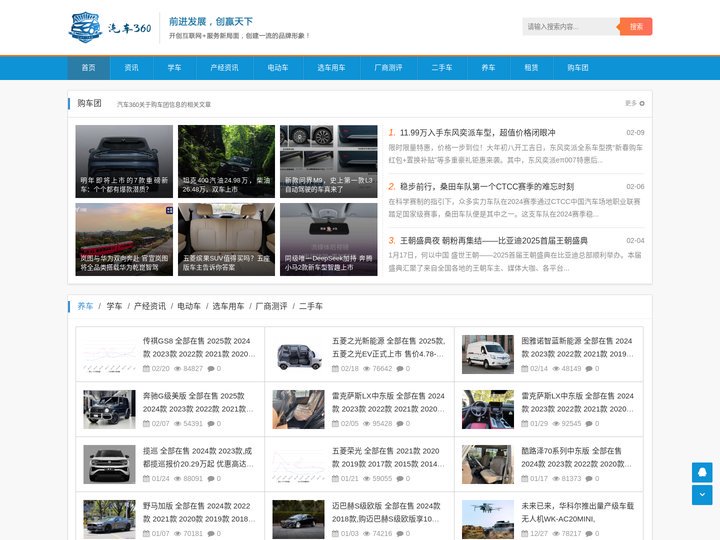The image size is (720, 540).
Task: Open the 选车用车 nav tab
Action: [331, 68]
